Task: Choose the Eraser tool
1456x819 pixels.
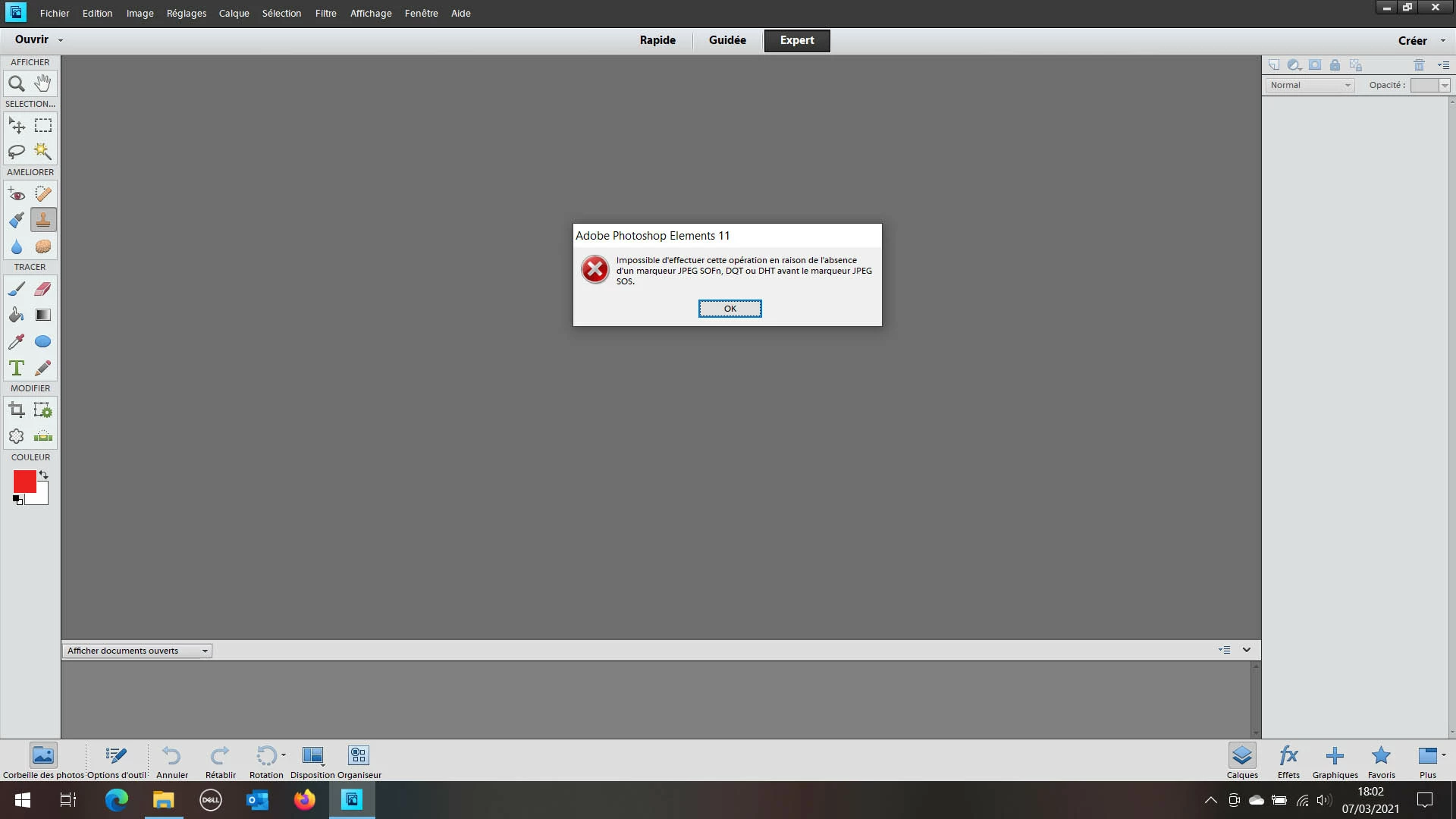Action: [x=43, y=289]
